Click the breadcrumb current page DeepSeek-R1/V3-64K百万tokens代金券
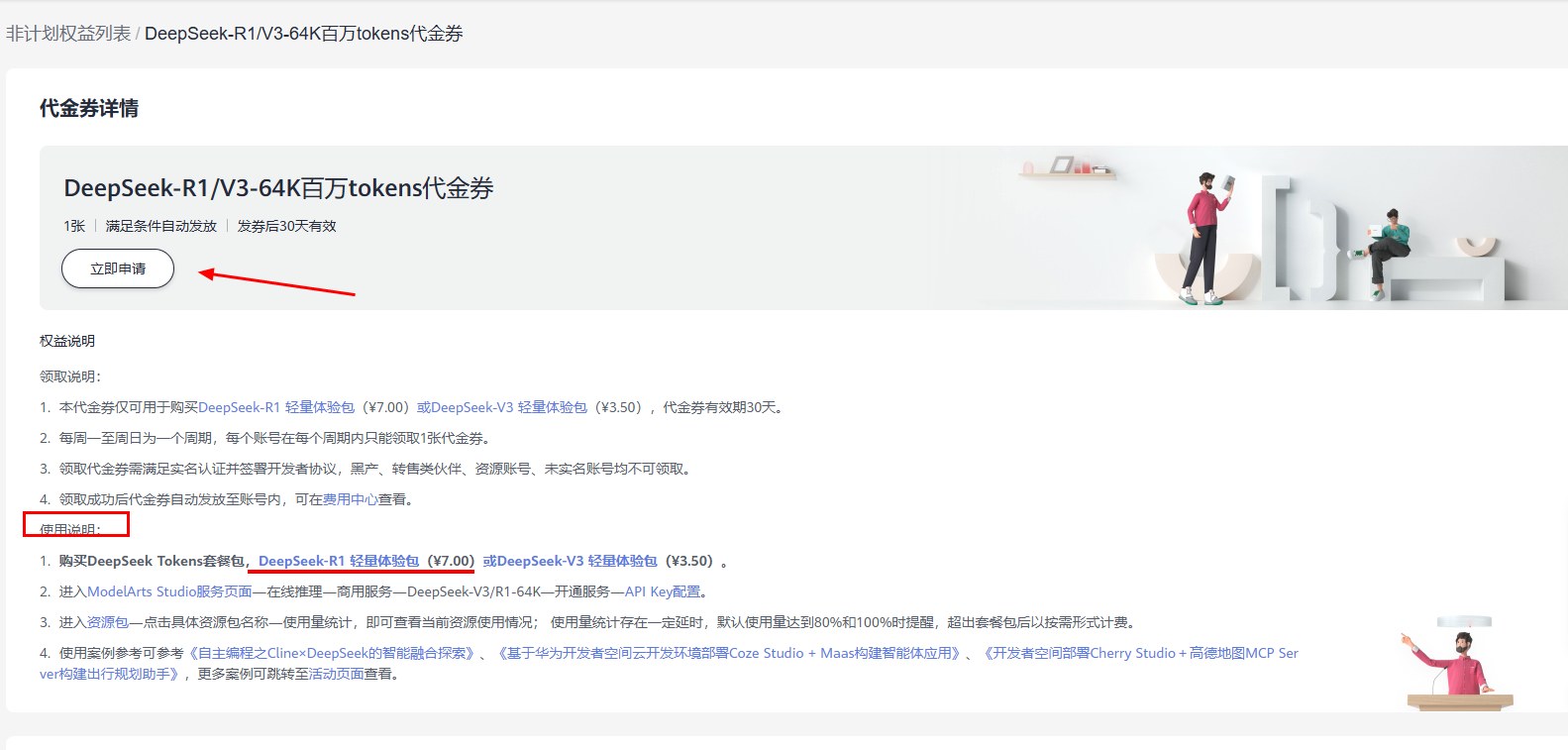Viewport: 1568px width, 750px height. tap(304, 34)
